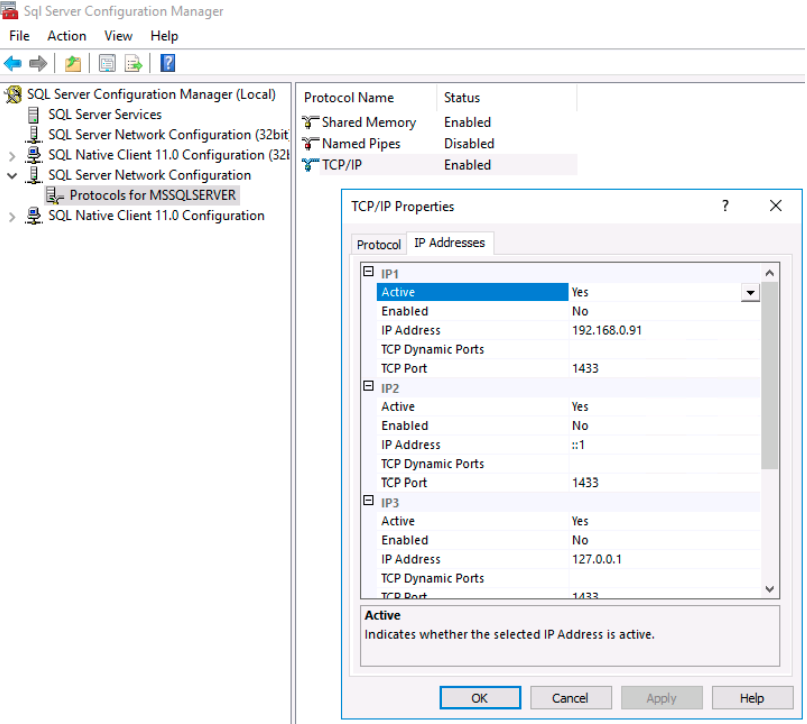Click the IP2 TCP Dynamic Ports value field
The height and width of the screenshot is (724, 807).
(x=664, y=464)
